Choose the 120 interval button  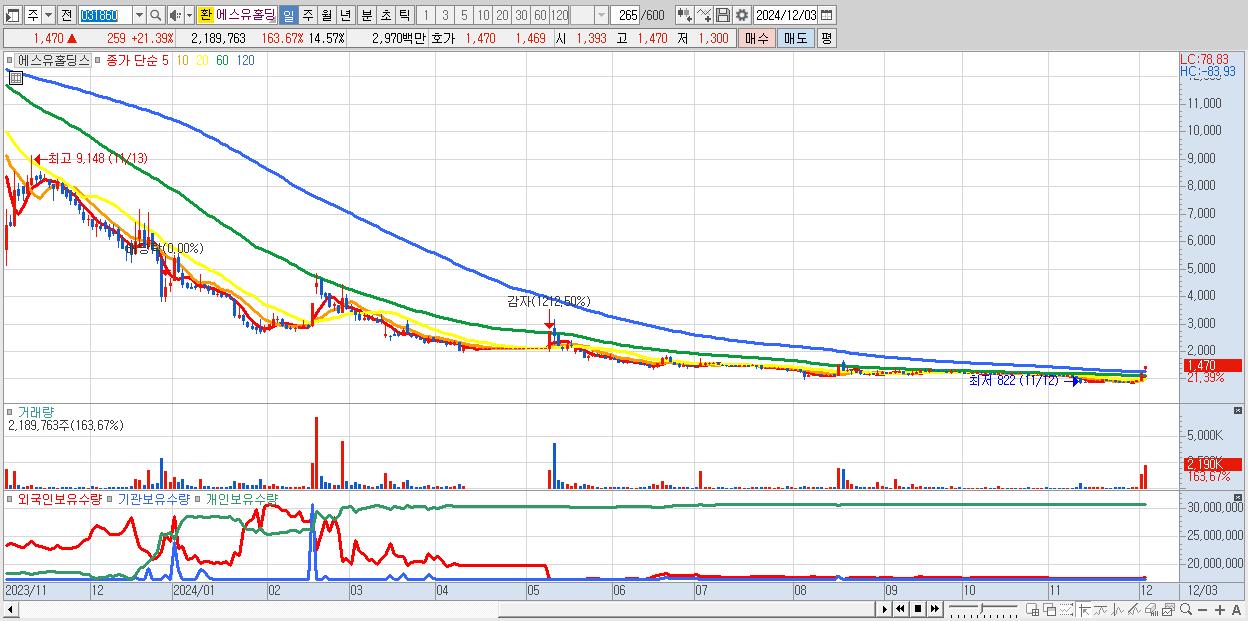click(560, 15)
